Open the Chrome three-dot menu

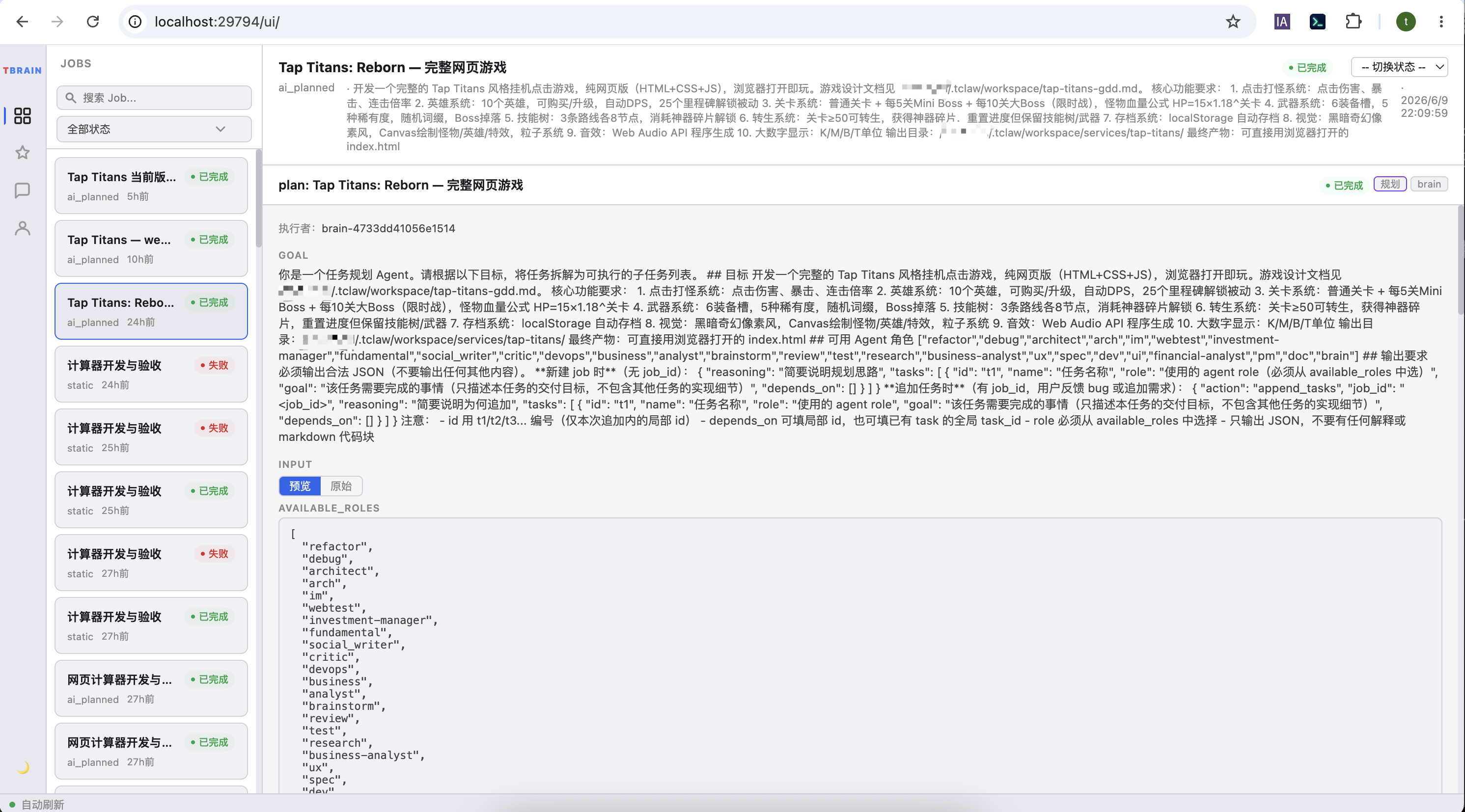(1441, 22)
